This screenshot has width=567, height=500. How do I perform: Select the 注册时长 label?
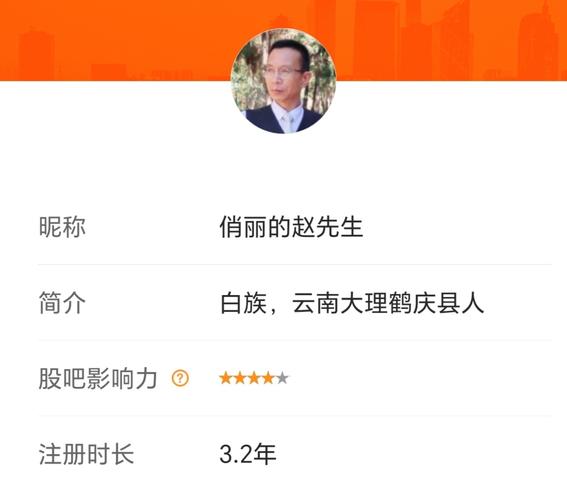tap(86, 454)
